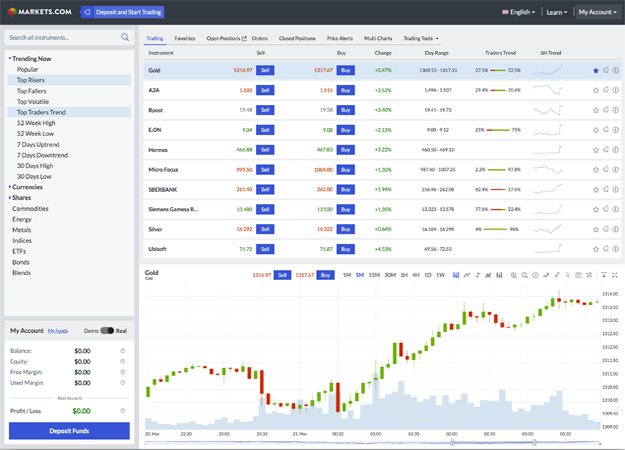
Task: Set price alert bell for E.ON
Action: pos(605,130)
